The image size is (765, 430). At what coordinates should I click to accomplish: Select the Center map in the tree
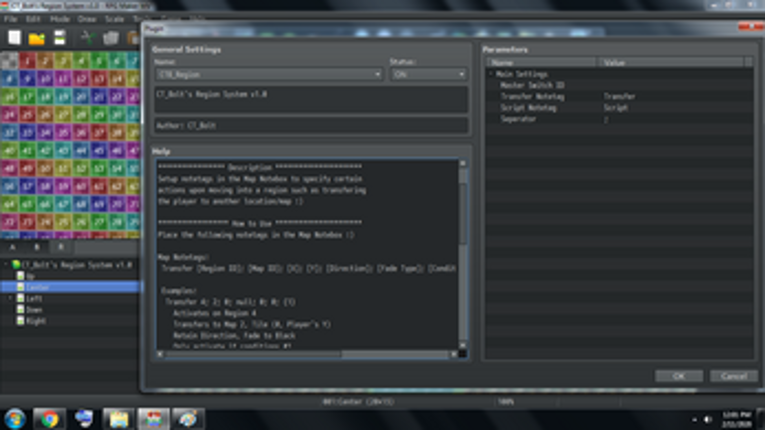pyautogui.click(x=38, y=287)
